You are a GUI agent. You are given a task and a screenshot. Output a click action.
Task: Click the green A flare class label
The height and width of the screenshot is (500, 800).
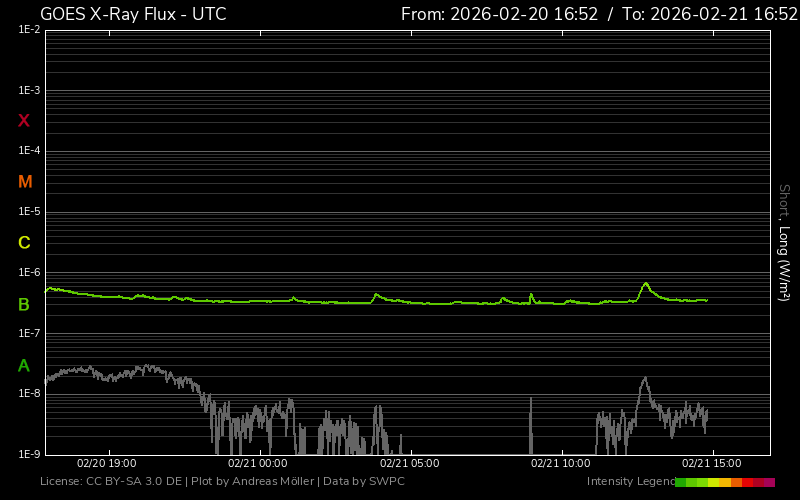pyautogui.click(x=24, y=365)
